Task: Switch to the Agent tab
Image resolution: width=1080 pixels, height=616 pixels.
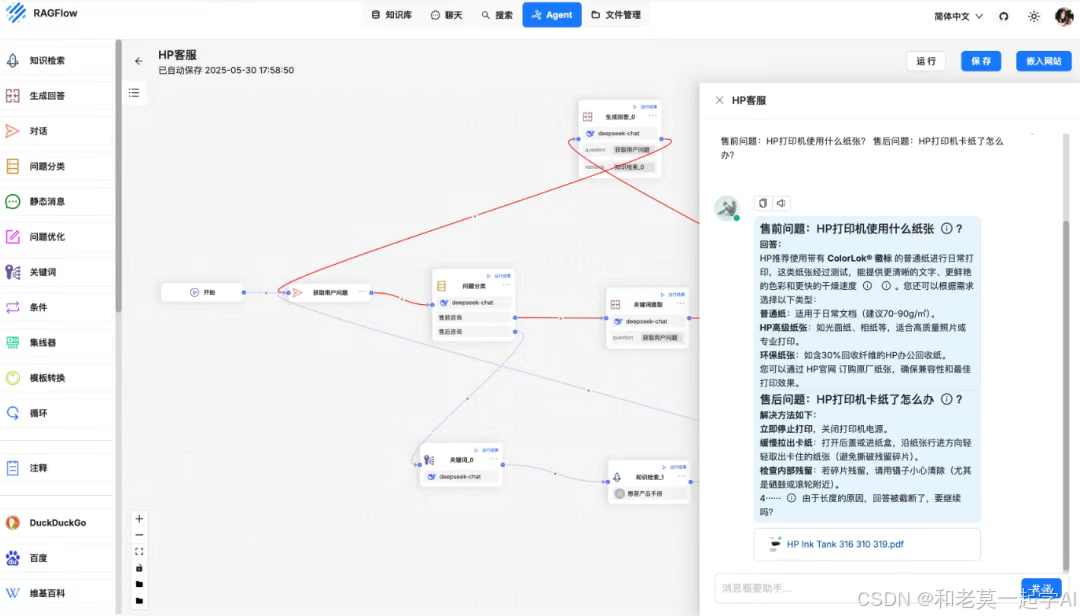Action: 552,14
